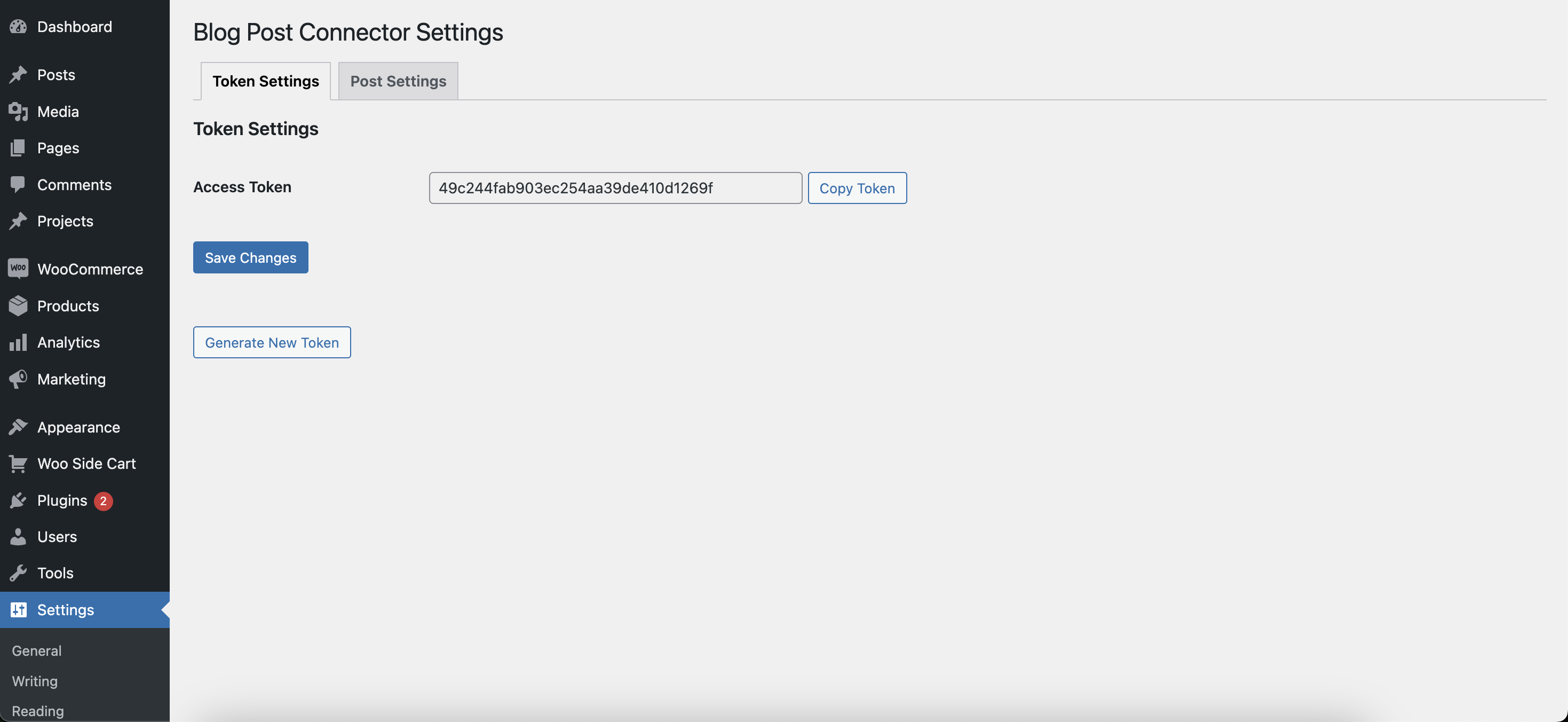Open the Tools menu item
This screenshot has height=722, width=1568.
(x=85, y=572)
